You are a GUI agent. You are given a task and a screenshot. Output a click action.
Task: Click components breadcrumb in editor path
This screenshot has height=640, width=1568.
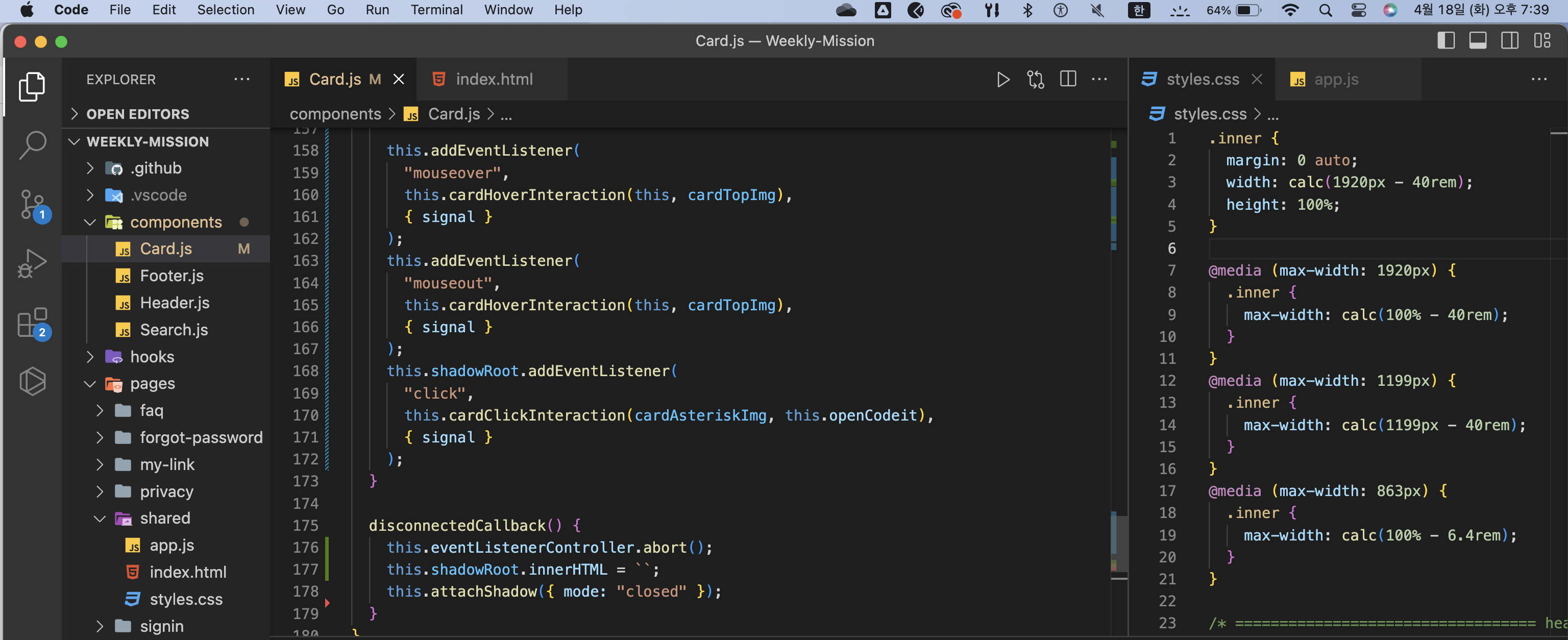335,114
